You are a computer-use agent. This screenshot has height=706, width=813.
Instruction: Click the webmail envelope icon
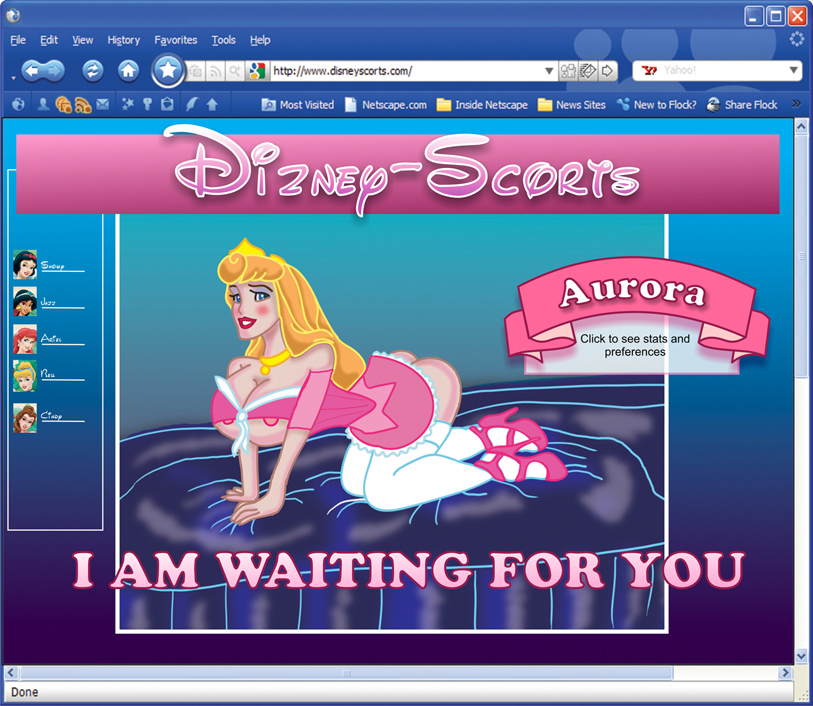point(102,104)
